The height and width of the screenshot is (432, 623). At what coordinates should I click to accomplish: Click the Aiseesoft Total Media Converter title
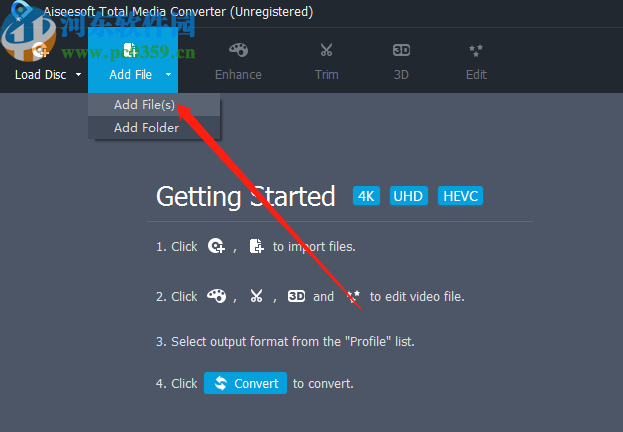[x=178, y=12]
